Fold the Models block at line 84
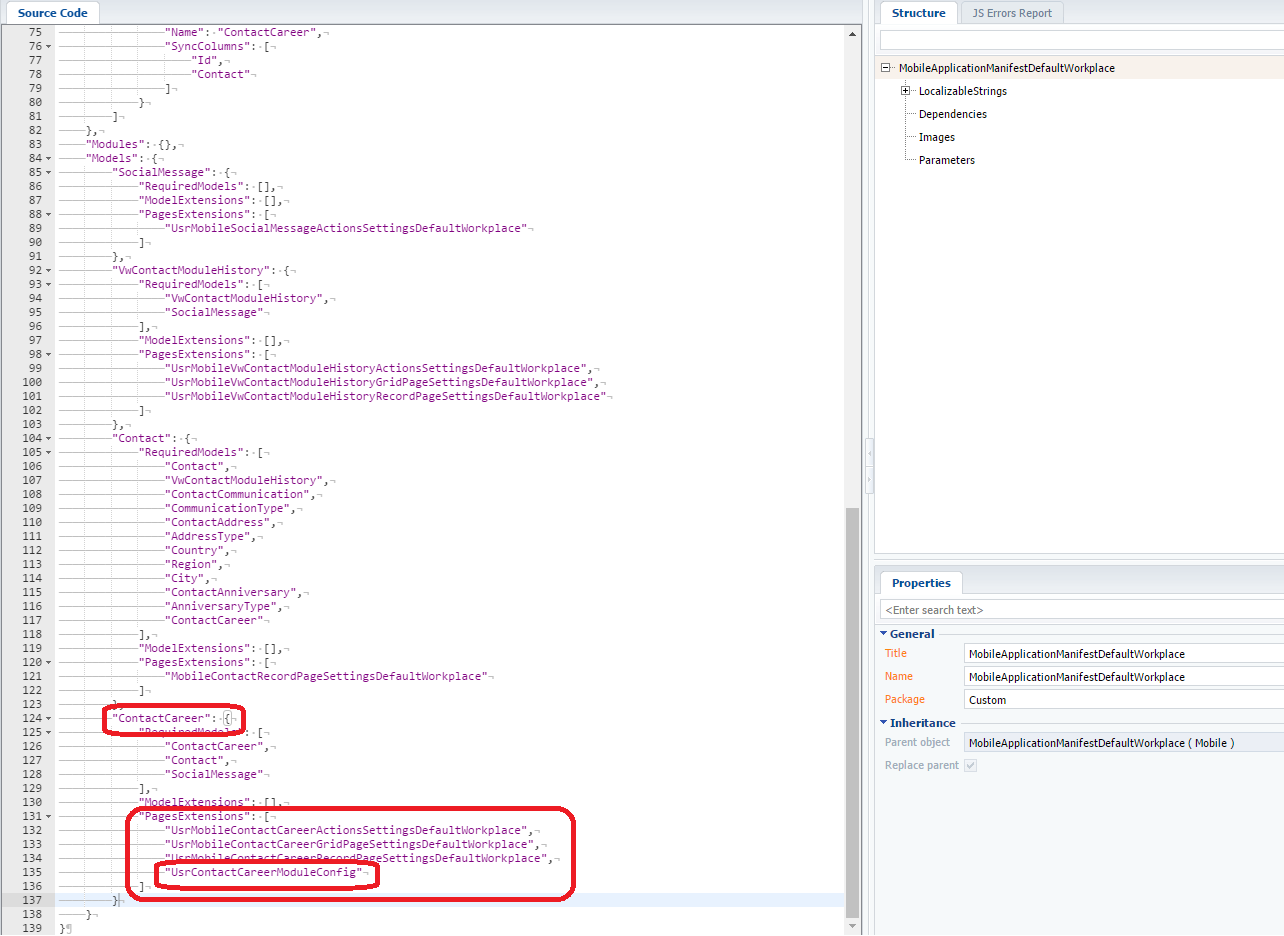The height and width of the screenshot is (936, 1284). [48, 158]
